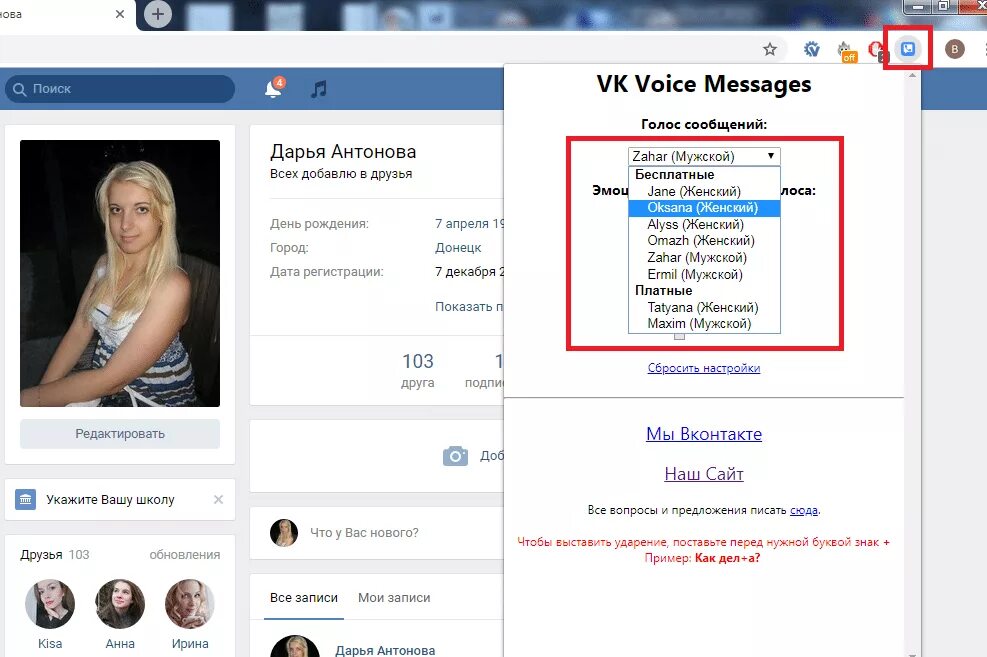Click the blue gear-shaped extension icon
Screen dimensions: 987x657
[811, 49]
